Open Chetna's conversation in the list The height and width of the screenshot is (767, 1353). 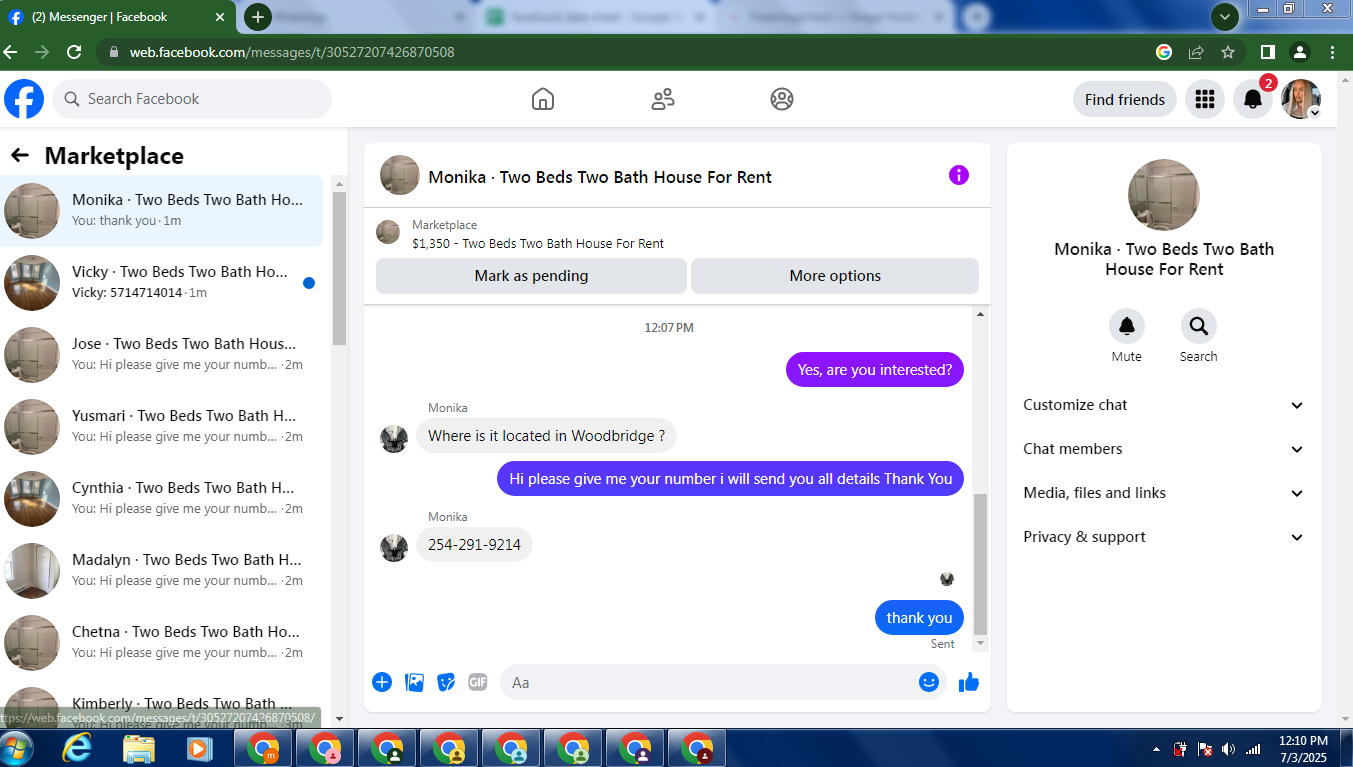click(162, 642)
